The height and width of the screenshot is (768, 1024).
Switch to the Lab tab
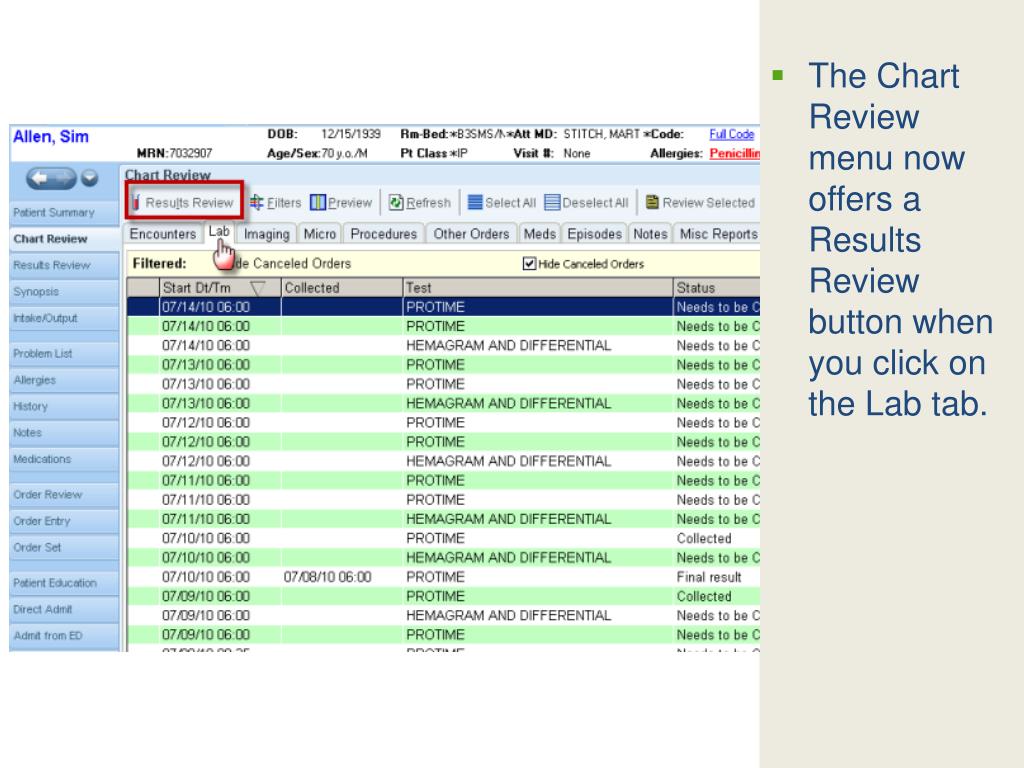point(219,232)
